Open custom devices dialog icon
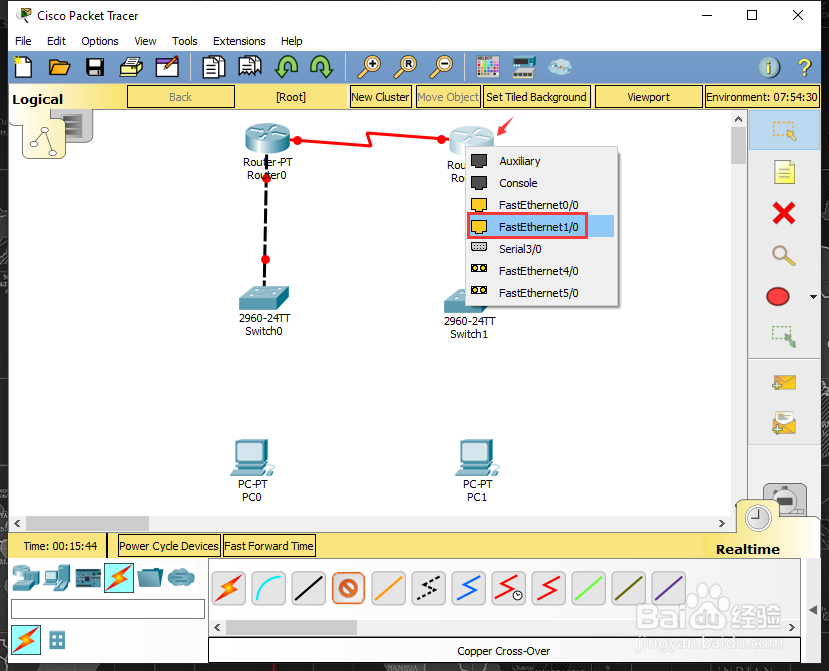Screen dimensions: 829x671 pyautogui.click(x=524, y=67)
